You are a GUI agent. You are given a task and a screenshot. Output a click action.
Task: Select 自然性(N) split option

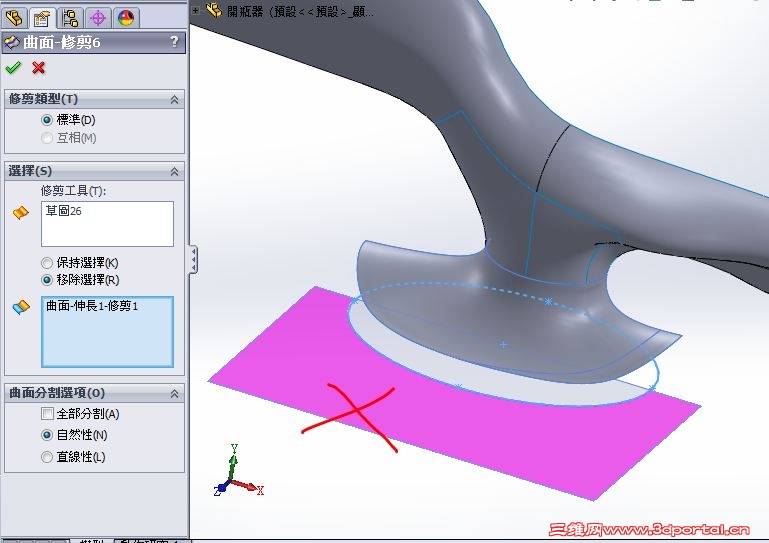pos(47,435)
